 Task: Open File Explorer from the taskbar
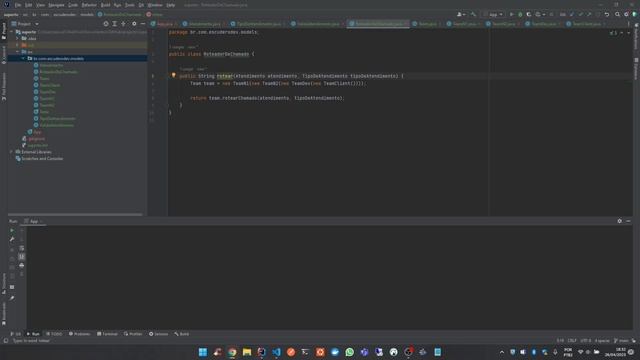click(x=247, y=352)
